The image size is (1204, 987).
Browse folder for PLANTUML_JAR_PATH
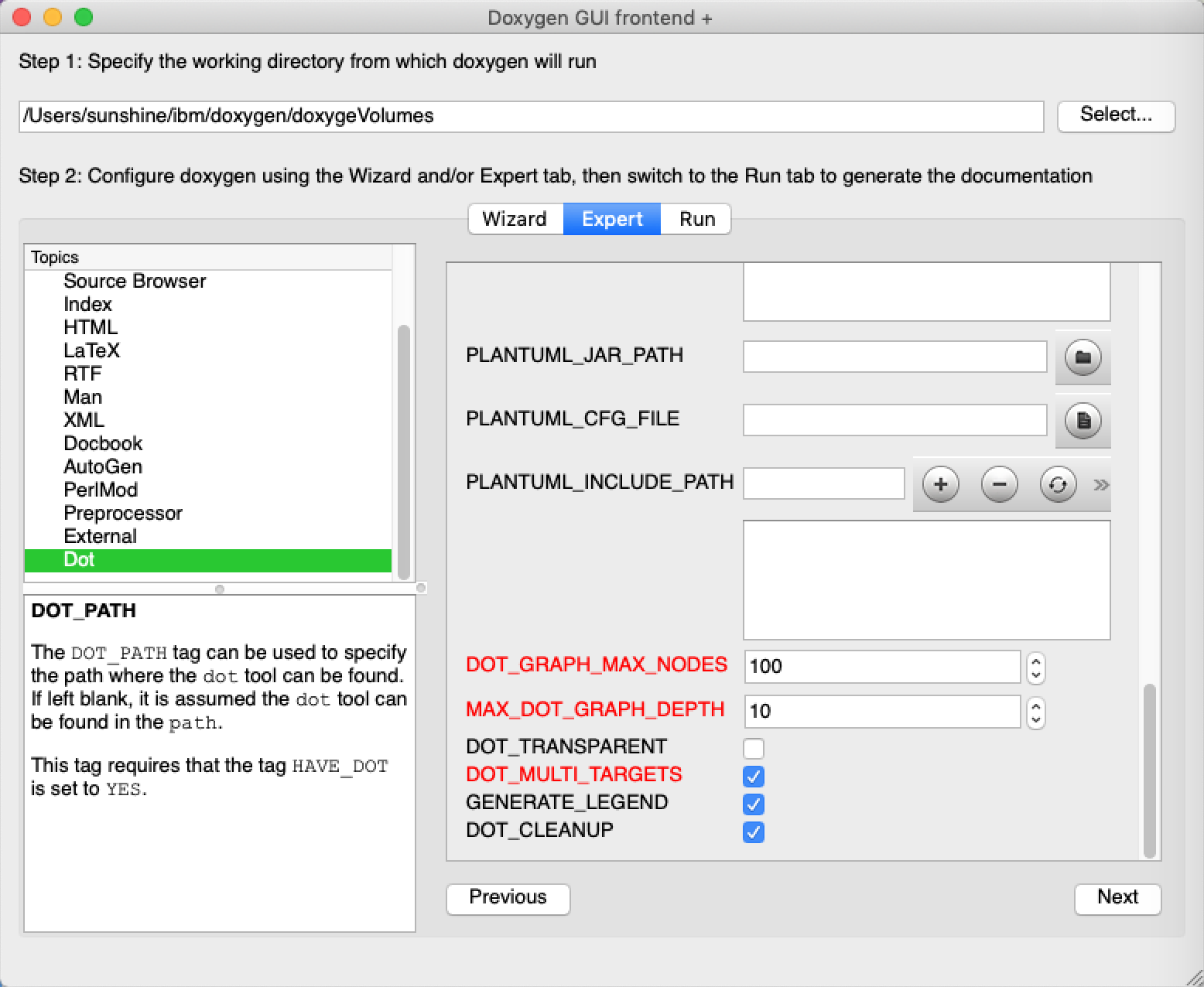[1083, 357]
